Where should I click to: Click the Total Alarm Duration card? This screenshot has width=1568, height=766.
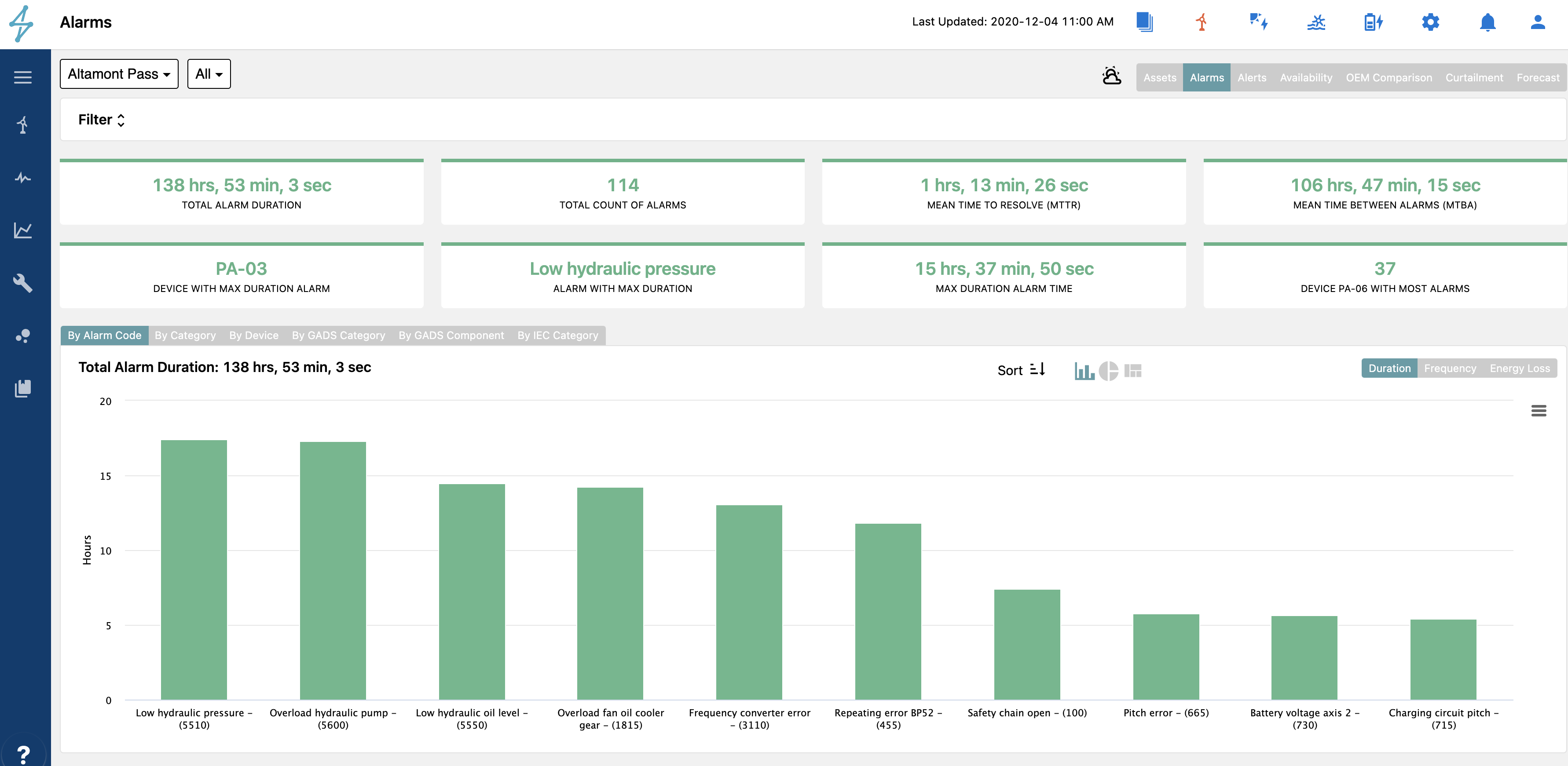[x=242, y=192]
